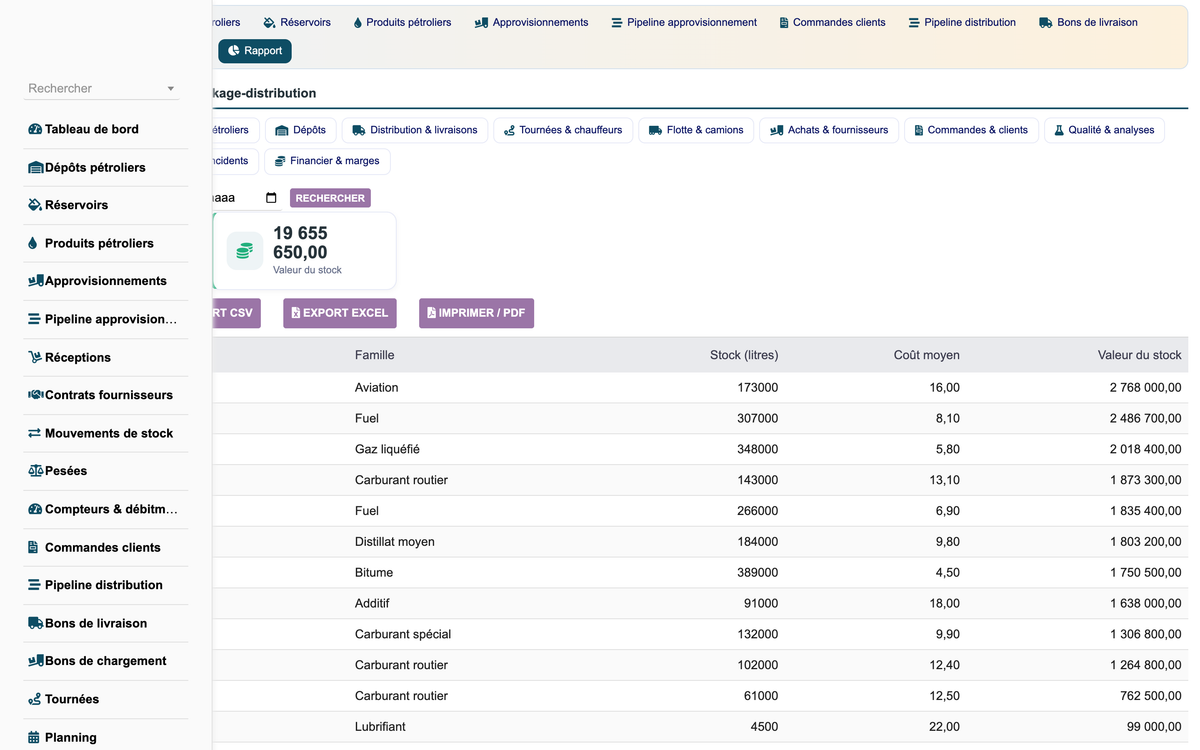
Task: Click pie chart icon on Rapport button
Action: click(234, 51)
